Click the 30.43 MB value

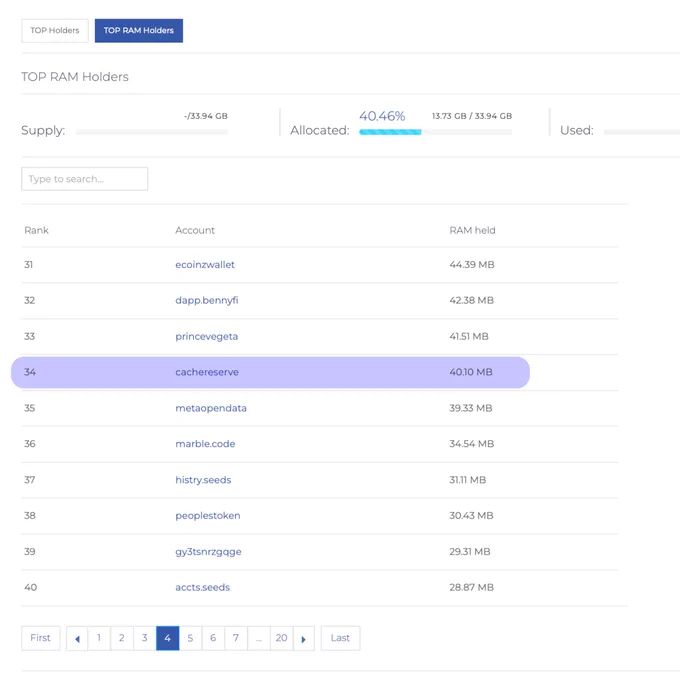point(471,516)
